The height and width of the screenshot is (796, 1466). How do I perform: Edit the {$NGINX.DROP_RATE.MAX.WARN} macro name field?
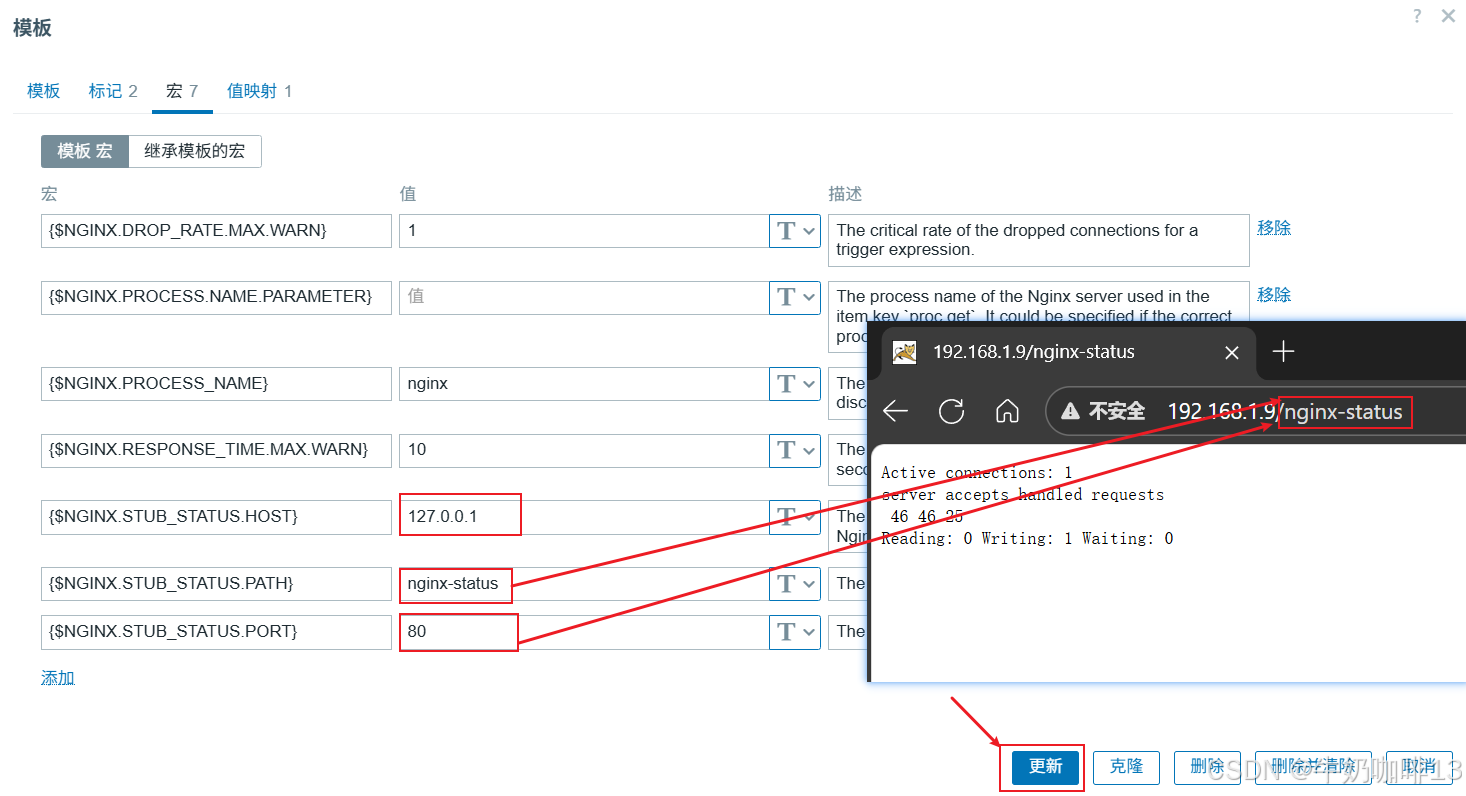click(x=216, y=230)
